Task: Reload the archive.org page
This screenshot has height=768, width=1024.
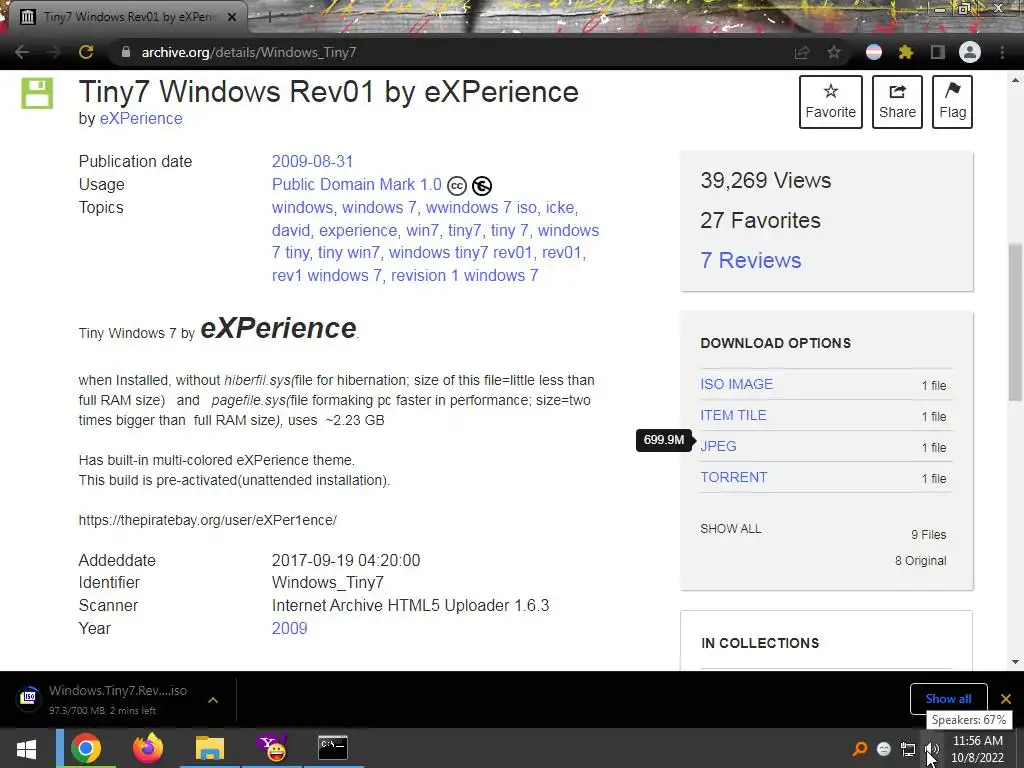Action: 86,52
